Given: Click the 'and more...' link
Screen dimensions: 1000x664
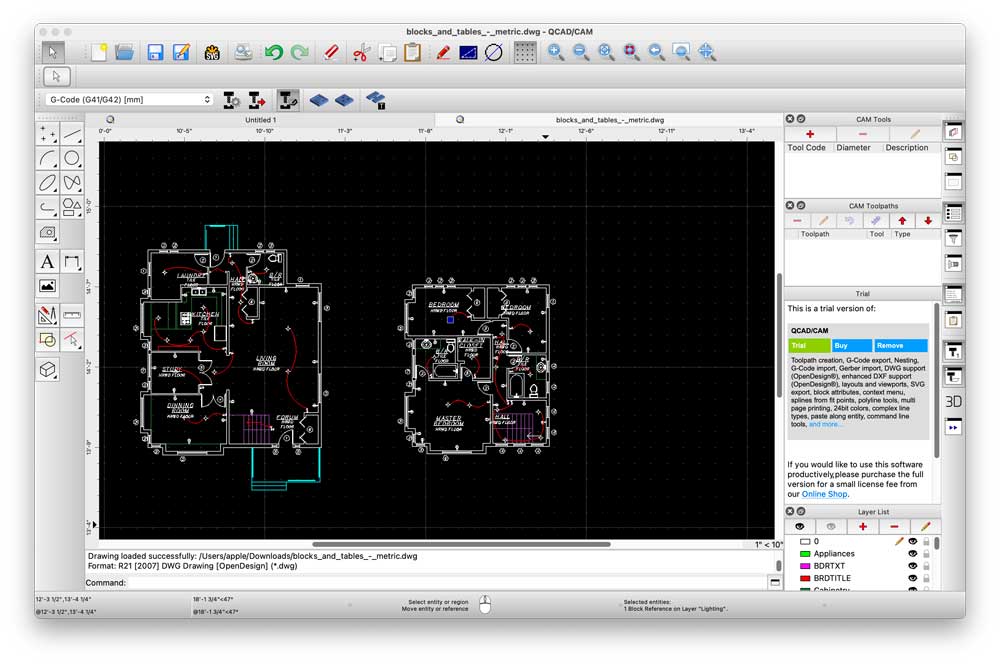Looking at the screenshot, I should [x=825, y=424].
